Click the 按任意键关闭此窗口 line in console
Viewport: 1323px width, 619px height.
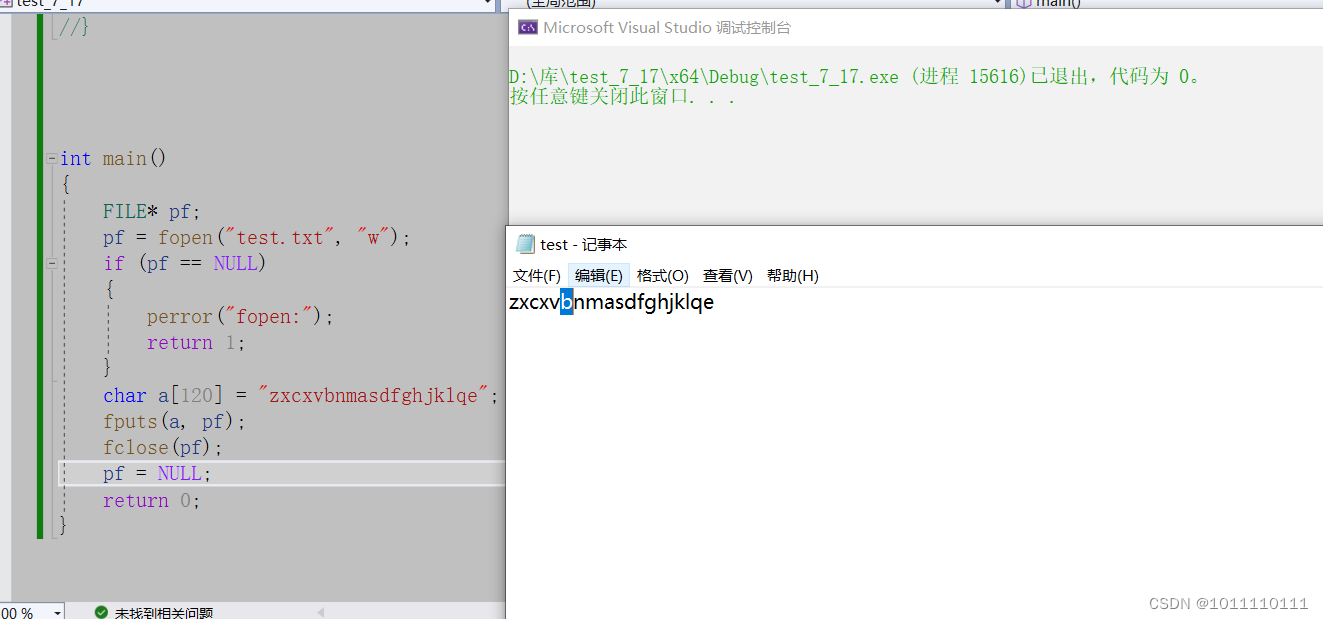[x=623, y=98]
